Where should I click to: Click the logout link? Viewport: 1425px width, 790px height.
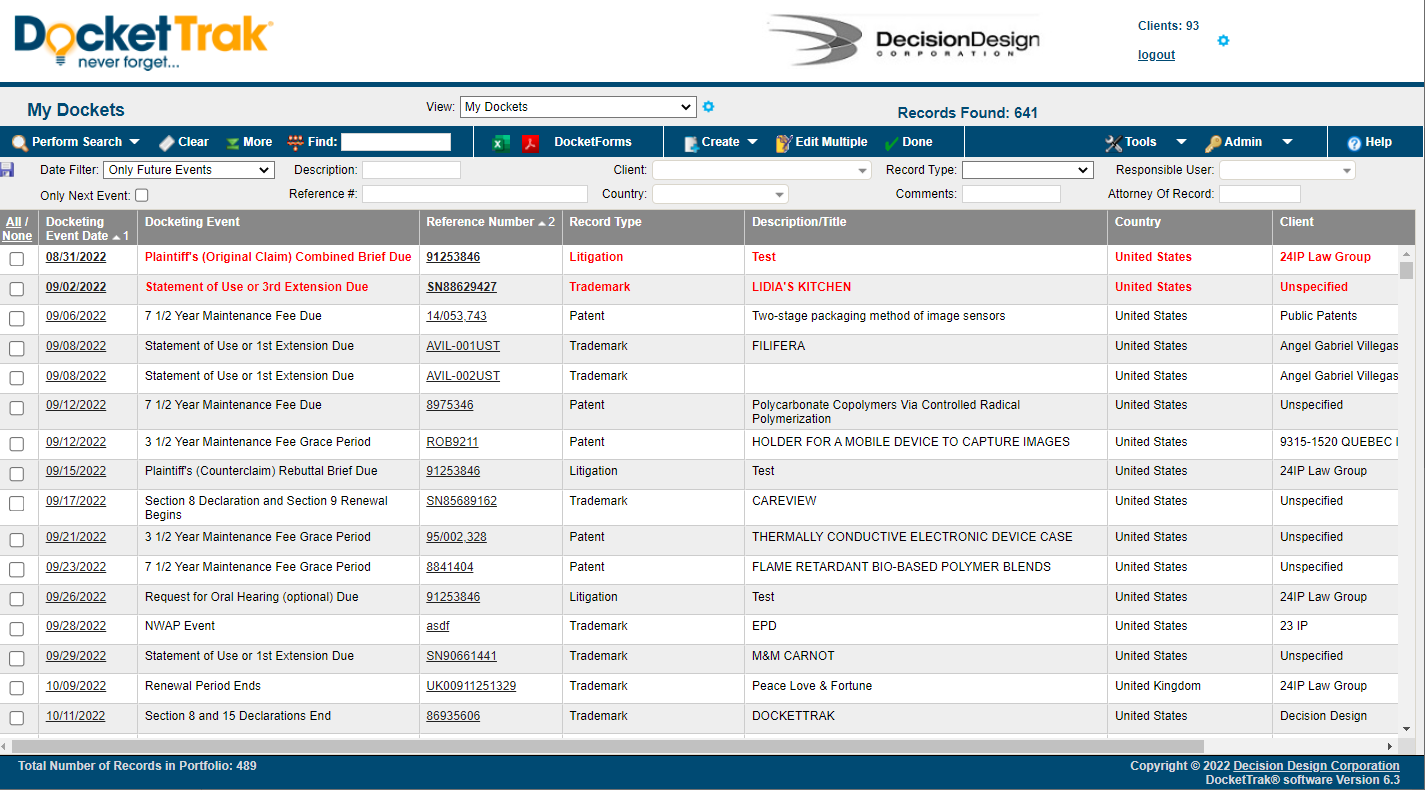tap(1156, 54)
